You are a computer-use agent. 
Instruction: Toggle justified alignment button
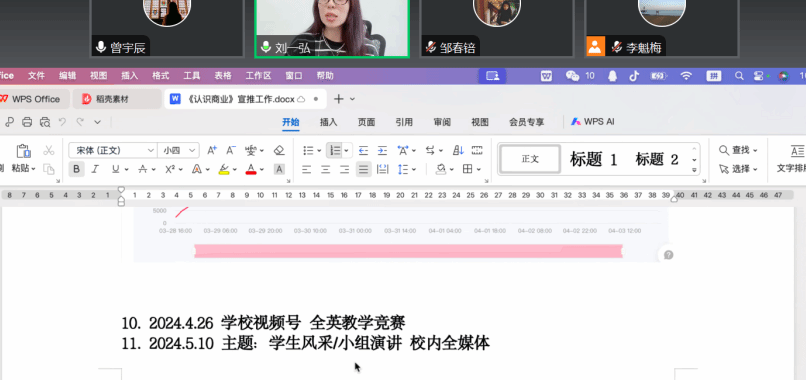tap(363, 169)
